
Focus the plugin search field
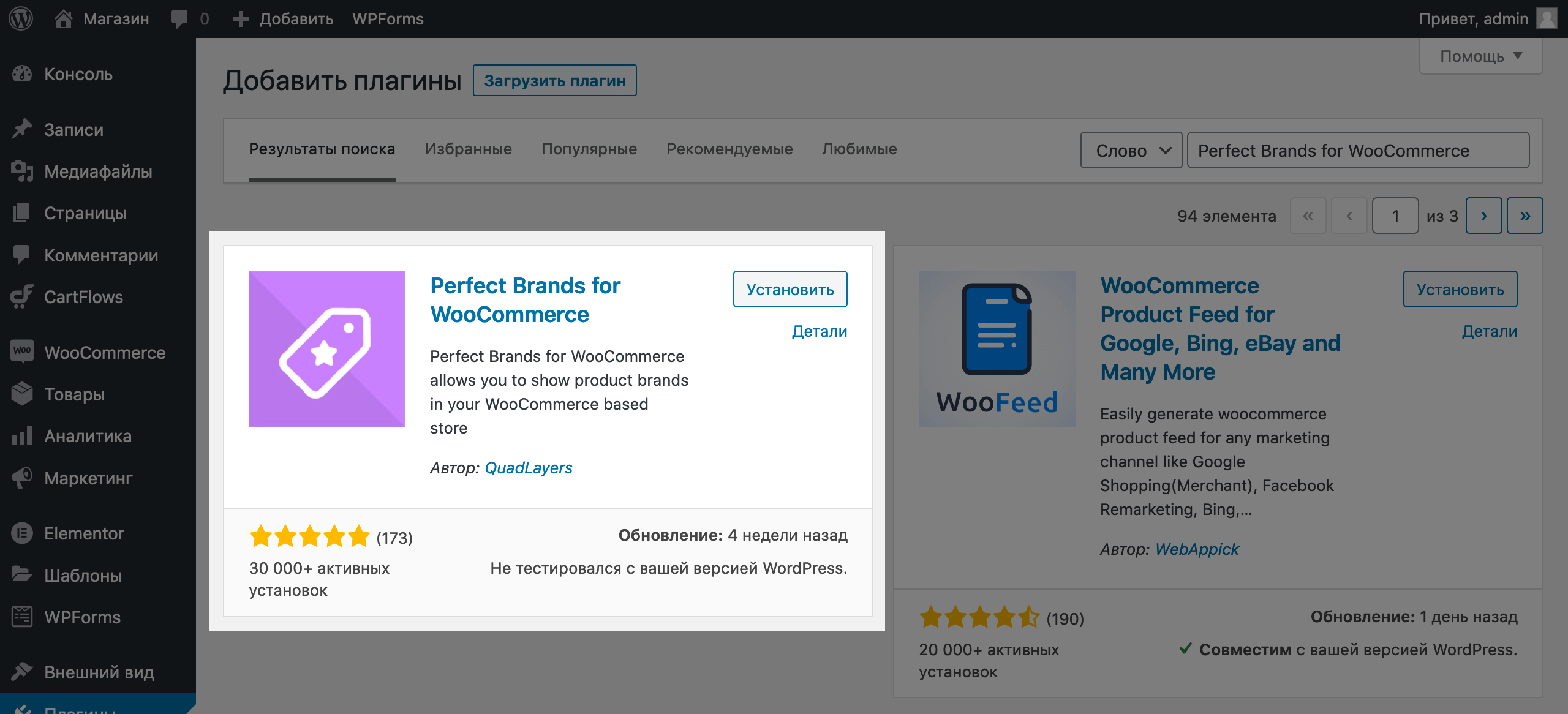(1359, 150)
